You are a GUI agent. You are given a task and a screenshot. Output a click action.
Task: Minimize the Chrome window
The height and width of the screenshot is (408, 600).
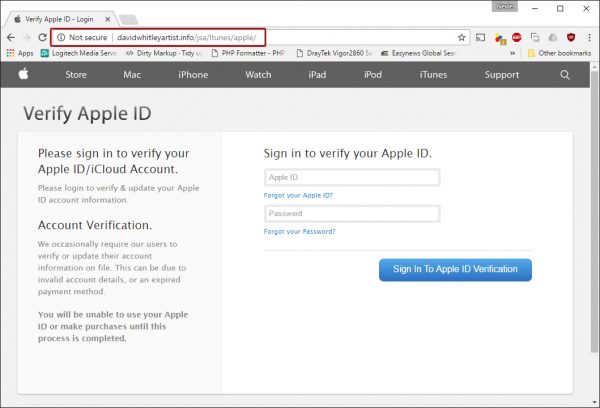(535, 8)
